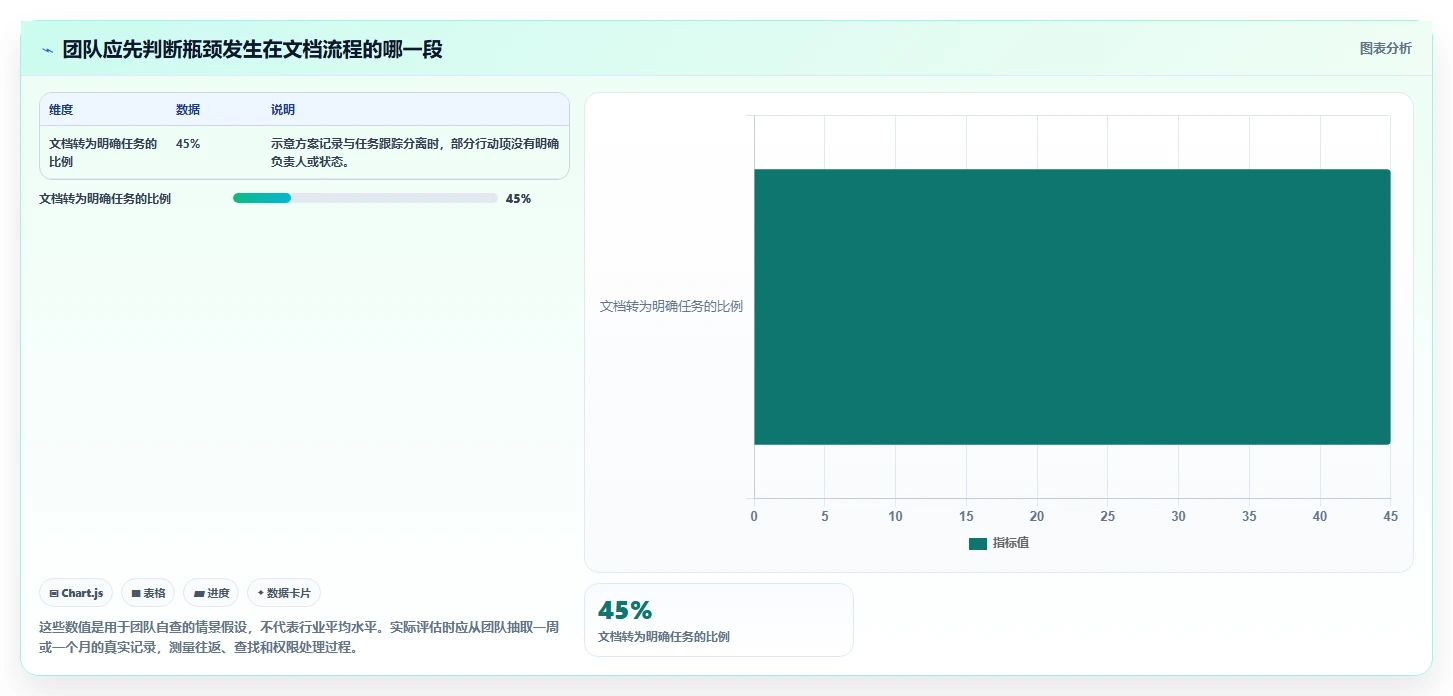Click the page title 团队应先判断瓶颈
Viewport: 1453px width, 696px height.
tap(252, 49)
